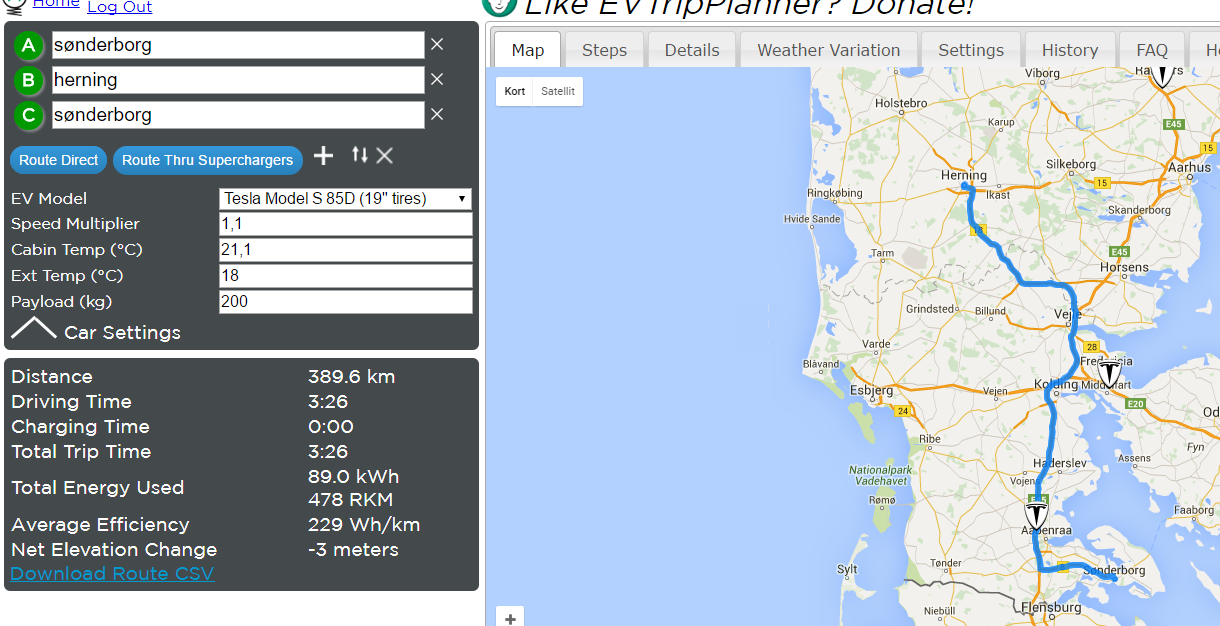Click the Car Settings label
1220x626 pixels.
coord(122,332)
